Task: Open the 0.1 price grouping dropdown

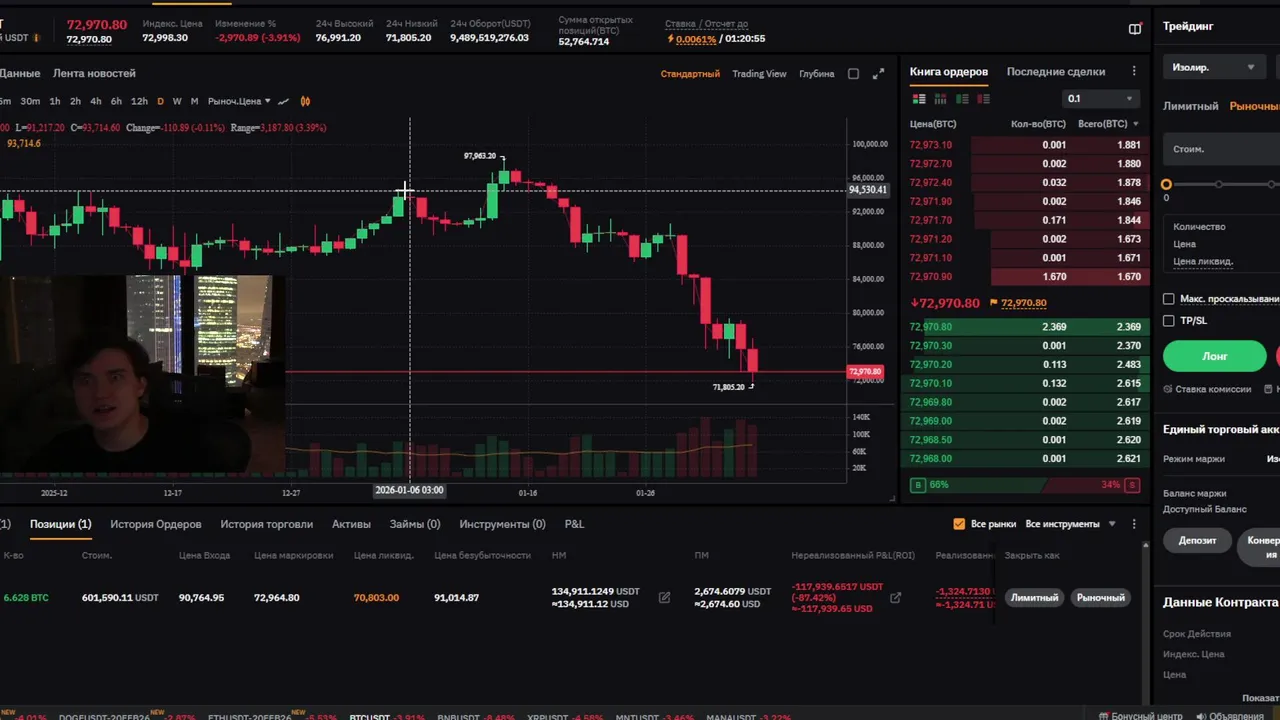Action: [x=1100, y=99]
